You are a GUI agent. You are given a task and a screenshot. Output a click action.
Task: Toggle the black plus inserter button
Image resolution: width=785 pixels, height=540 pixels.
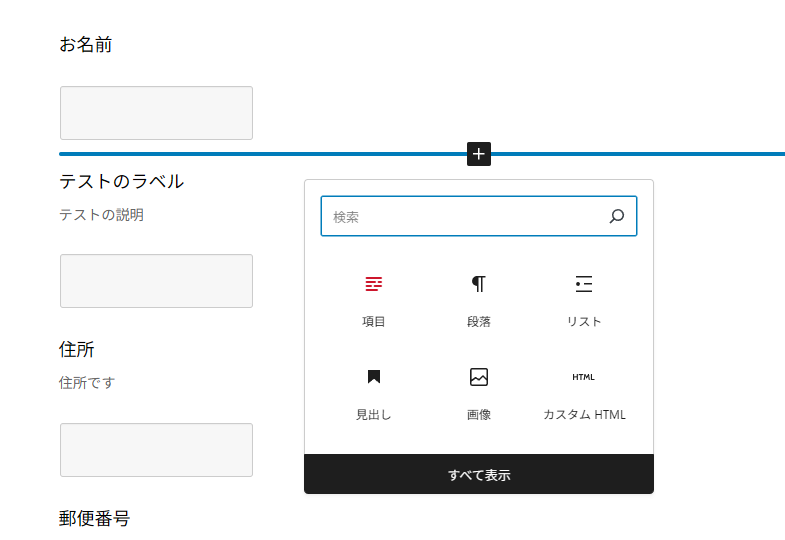(x=479, y=154)
